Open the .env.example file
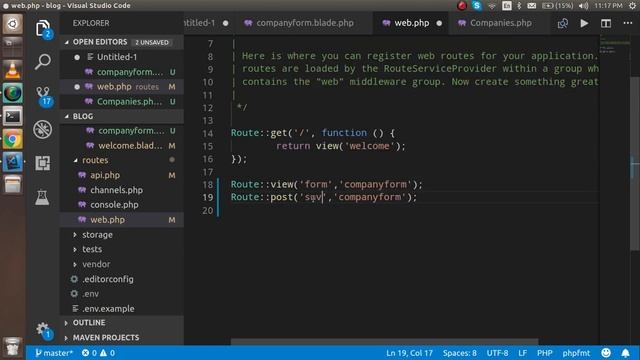The height and width of the screenshot is (360, 640). pos(122,309)
